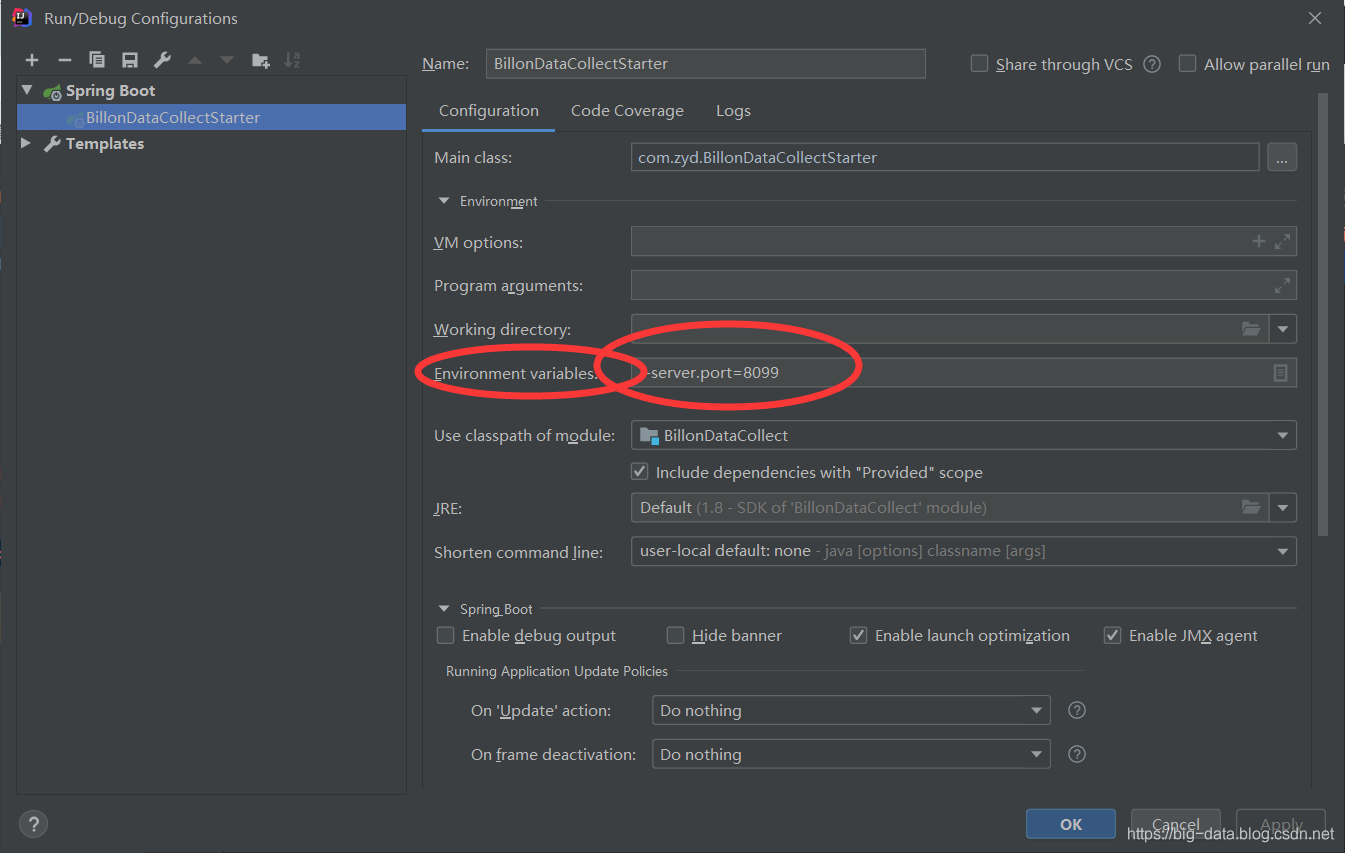Click Apply button

tap(1281, 824)
